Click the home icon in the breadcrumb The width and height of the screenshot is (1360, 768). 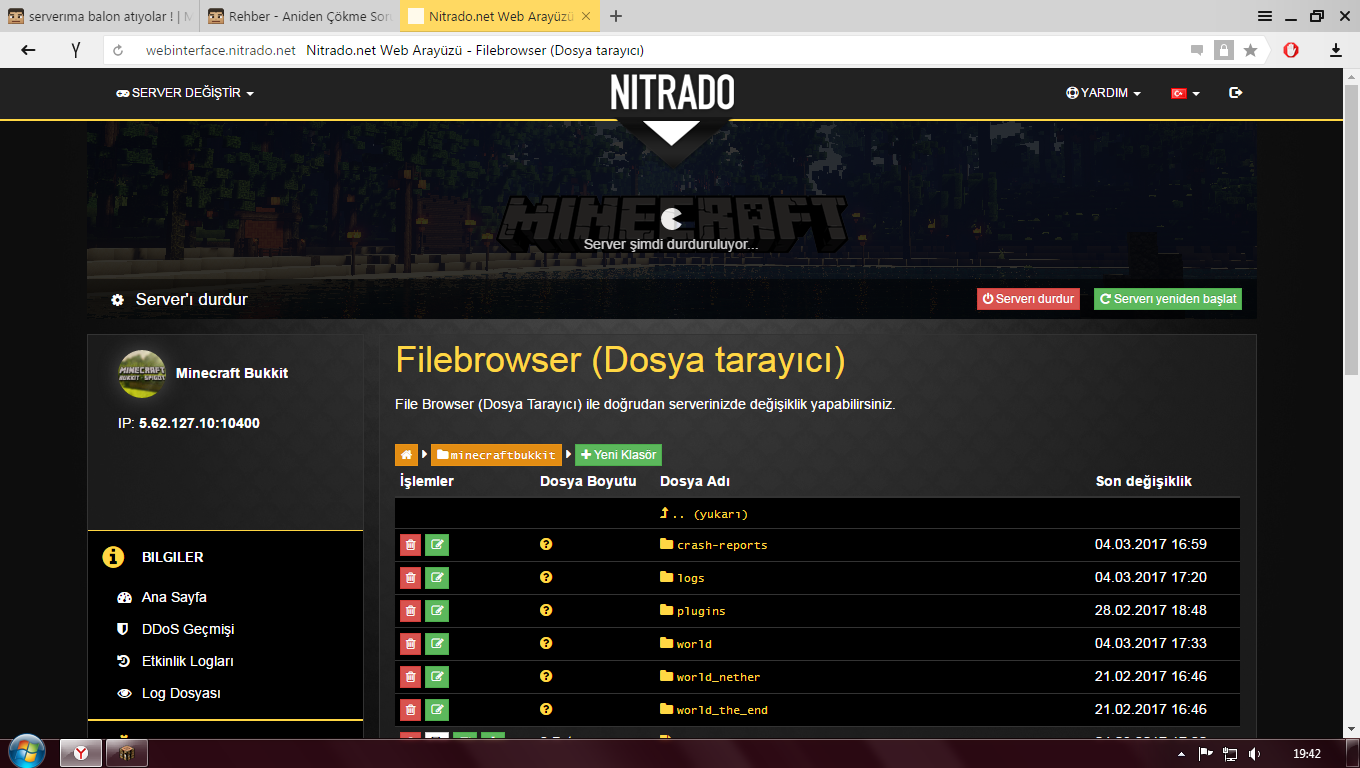point(406,455)
